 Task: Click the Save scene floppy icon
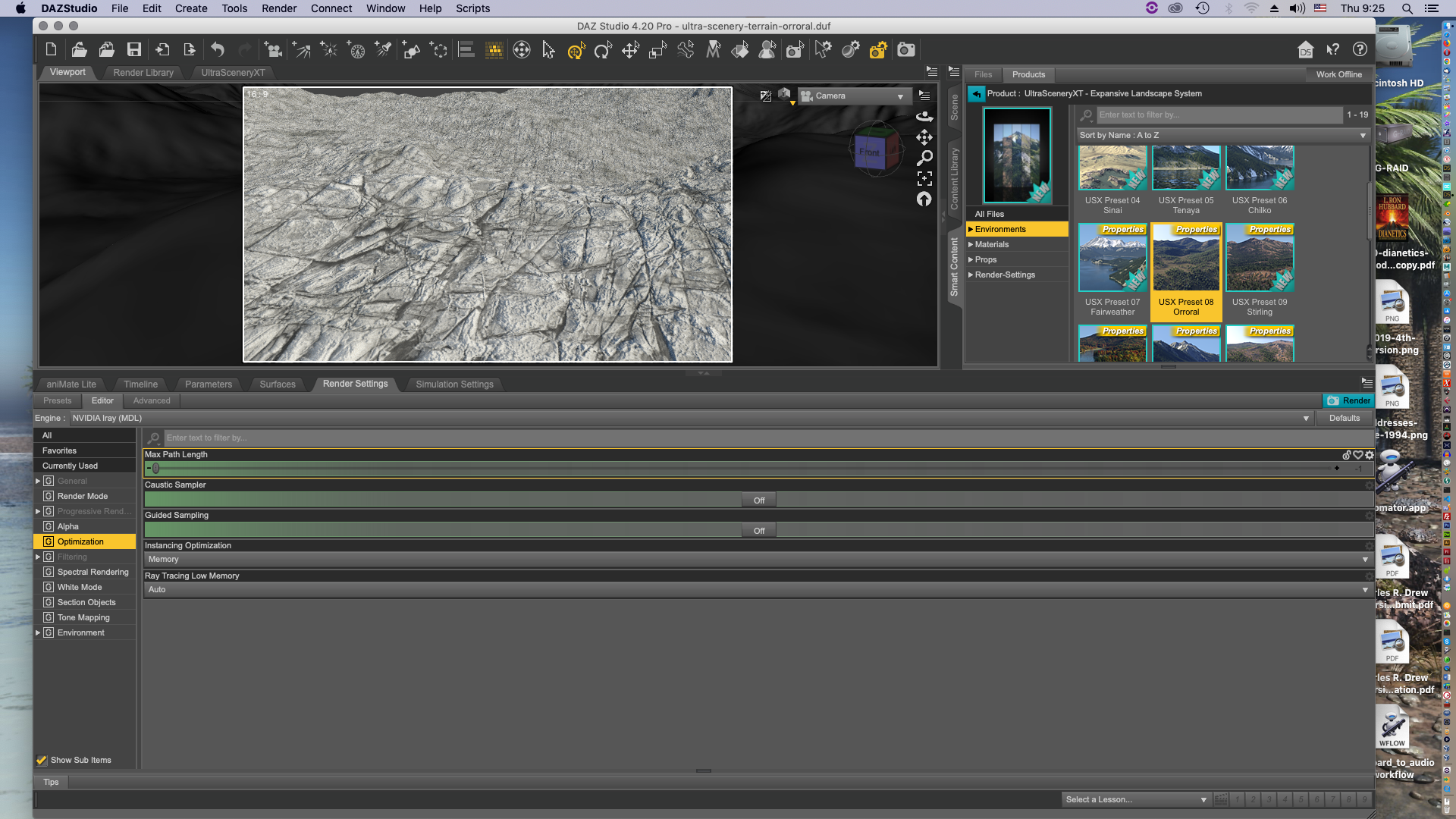tap(134, 50)
